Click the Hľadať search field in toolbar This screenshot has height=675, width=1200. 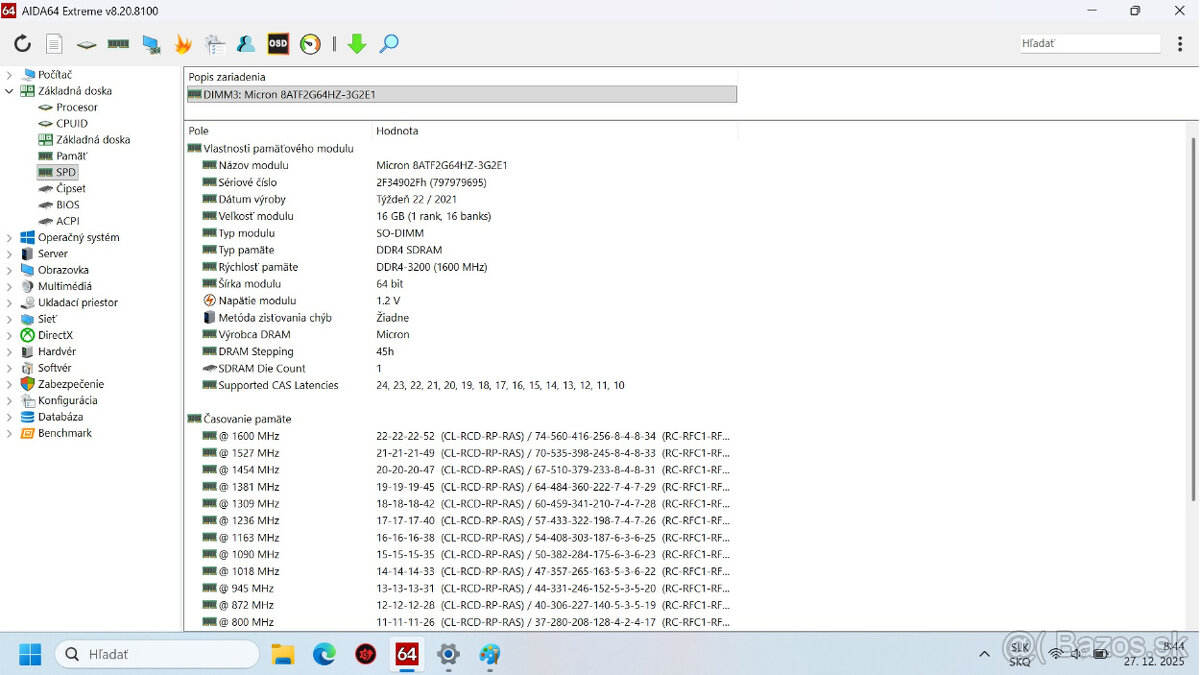tap(1088, 44)
